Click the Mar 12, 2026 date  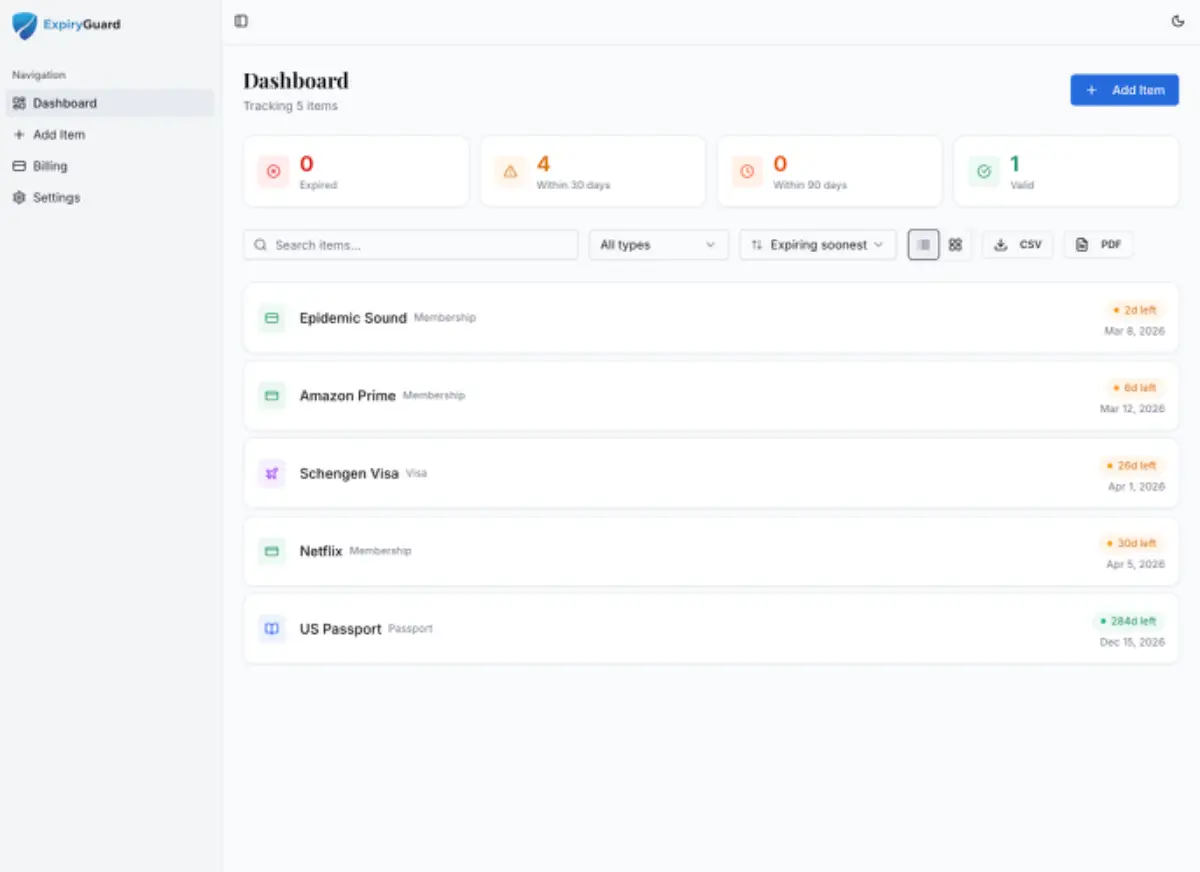coord(1133,409)
